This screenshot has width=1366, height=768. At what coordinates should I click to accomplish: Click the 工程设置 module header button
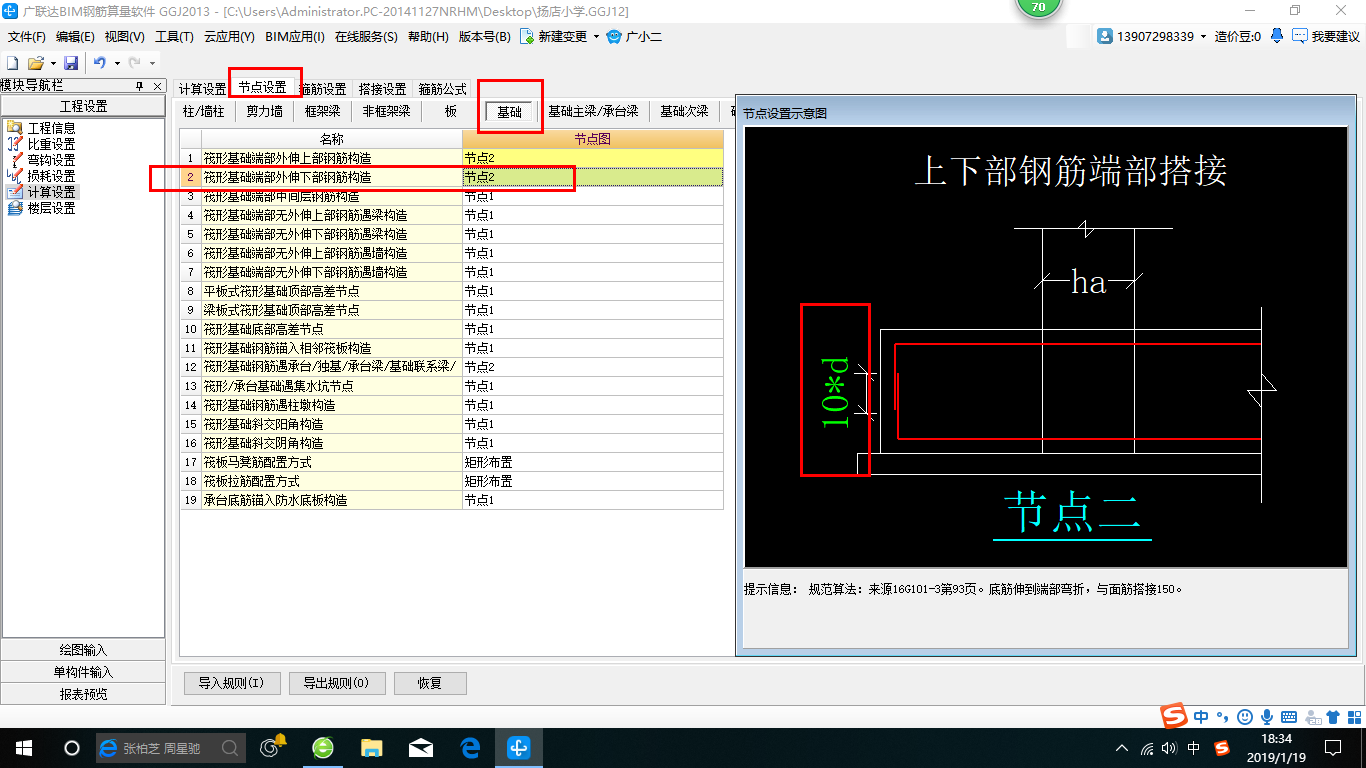click(x=83, y=106)
